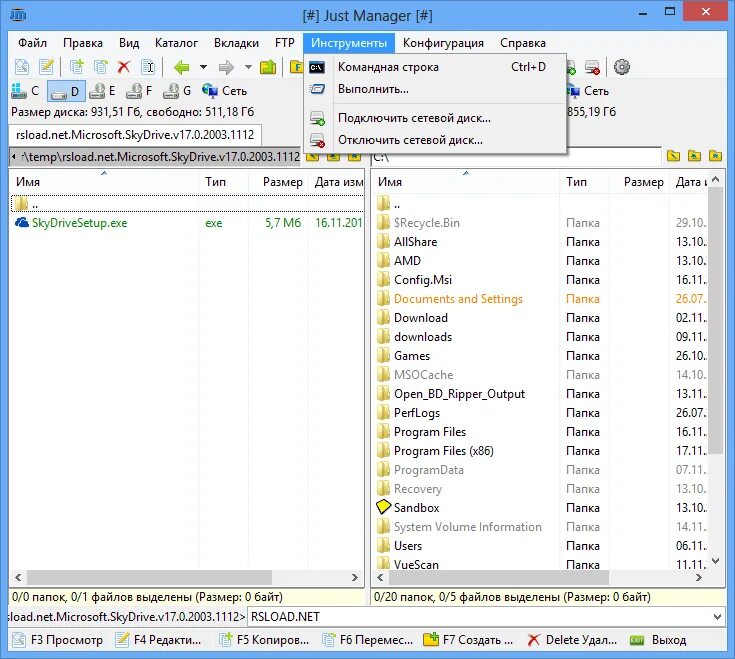Select the rsload.net.Microsoft.SkyDrive tab
Screen dimensions: 735x659
(x=135, y=135)
